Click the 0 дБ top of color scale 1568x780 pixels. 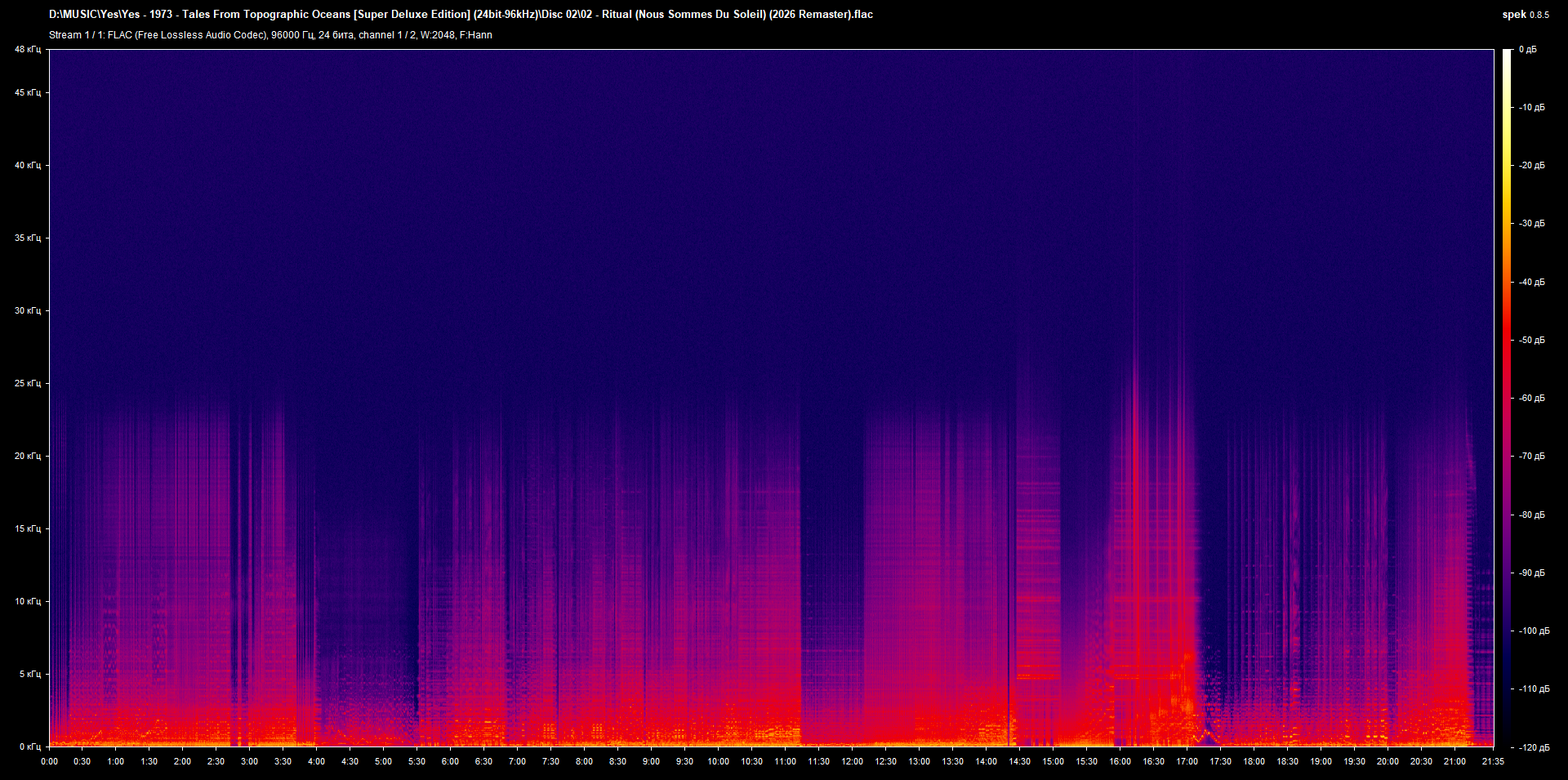coord(1528,50)
